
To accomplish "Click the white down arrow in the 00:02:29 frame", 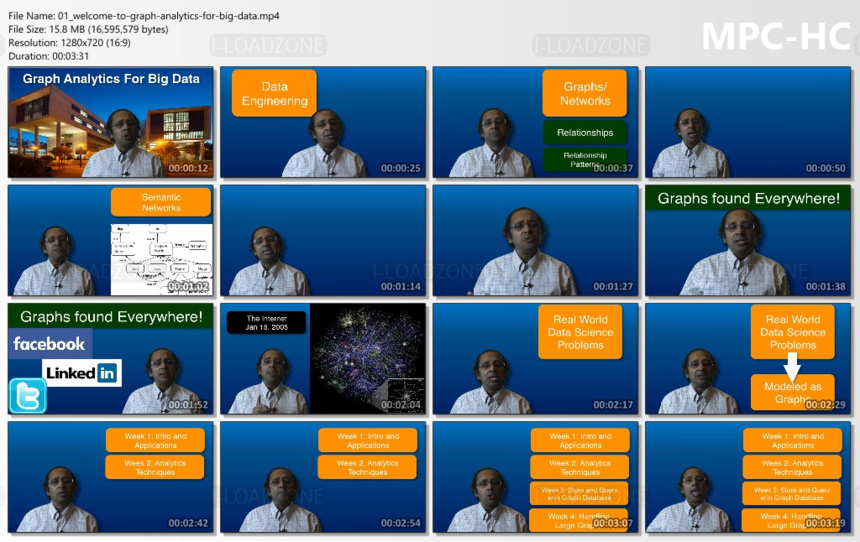I will pos(792,367).
